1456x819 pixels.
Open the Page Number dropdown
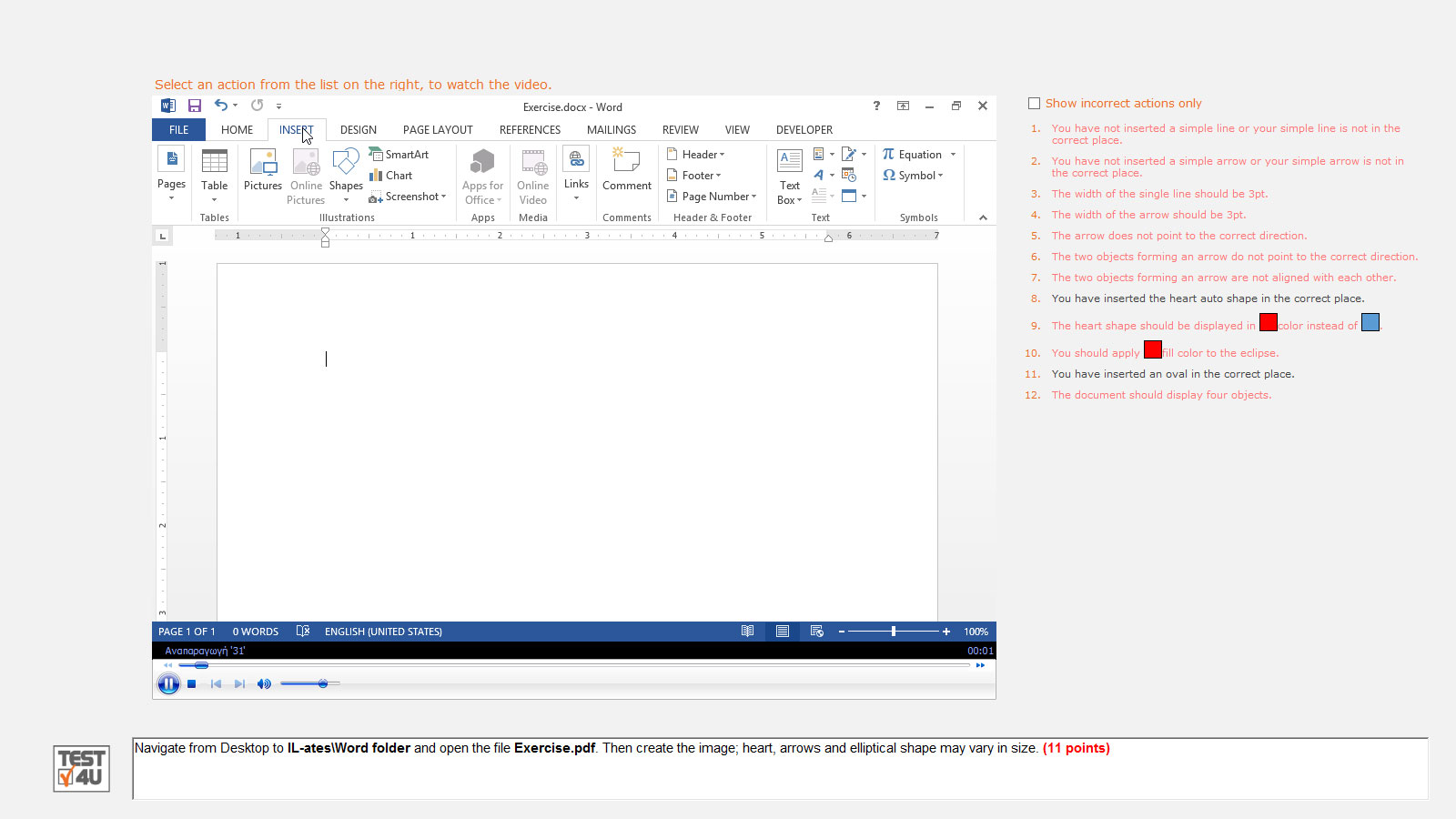point(712,197)
